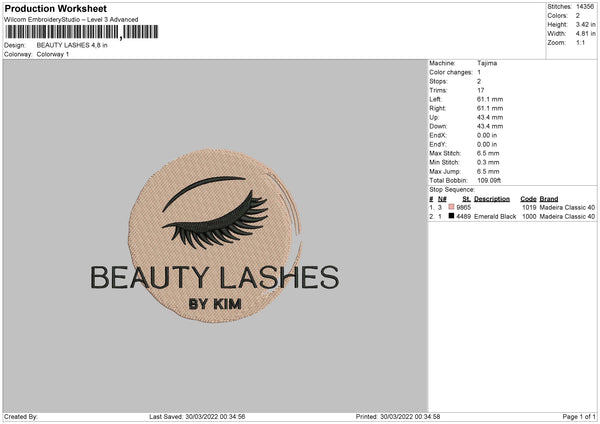The width and height of the screenshot is (600, 424).
Task: Click the pink color swatch for thread 9865
Action: click(x=451, y=207)
